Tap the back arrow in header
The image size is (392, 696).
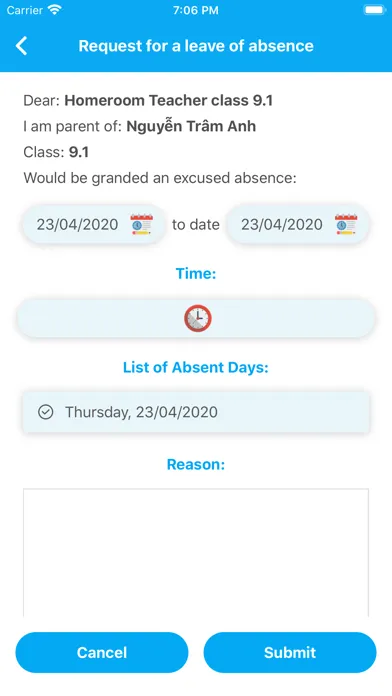point(21,46)
